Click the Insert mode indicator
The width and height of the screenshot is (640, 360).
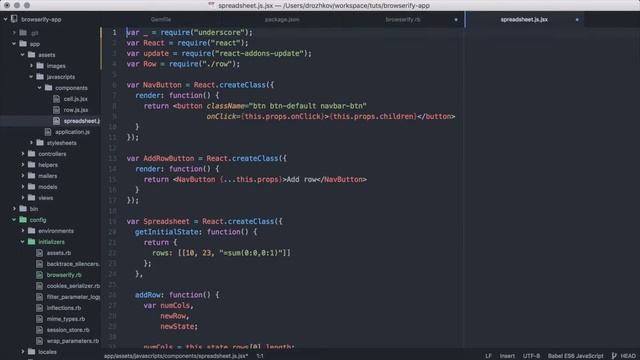(507, 356)
